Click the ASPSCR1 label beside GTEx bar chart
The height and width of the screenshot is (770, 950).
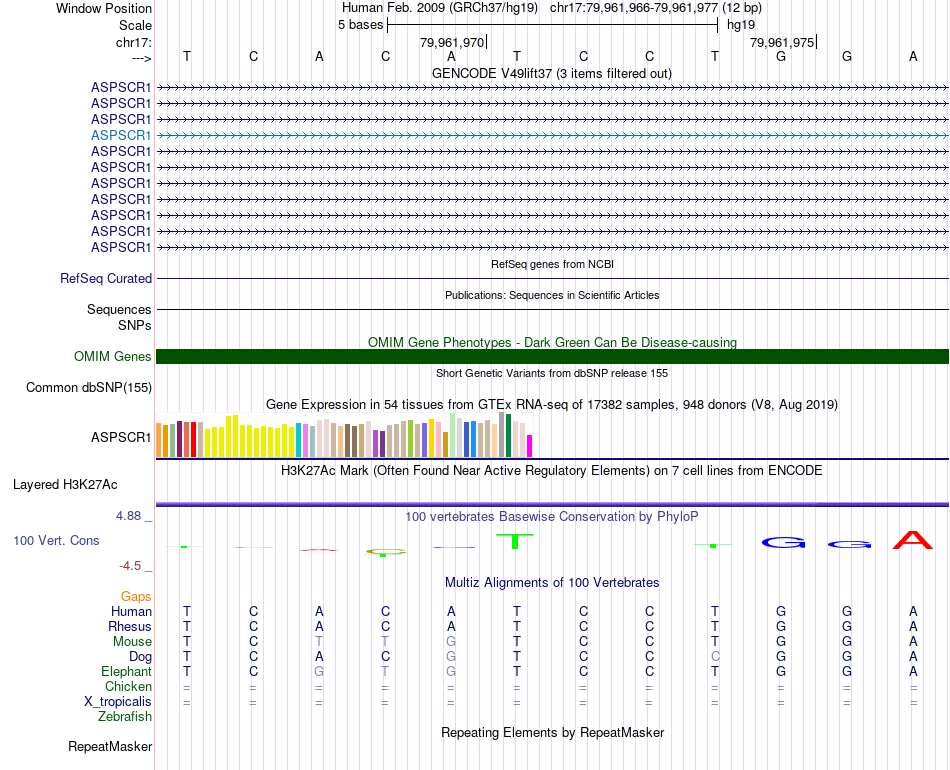point(121,437)
